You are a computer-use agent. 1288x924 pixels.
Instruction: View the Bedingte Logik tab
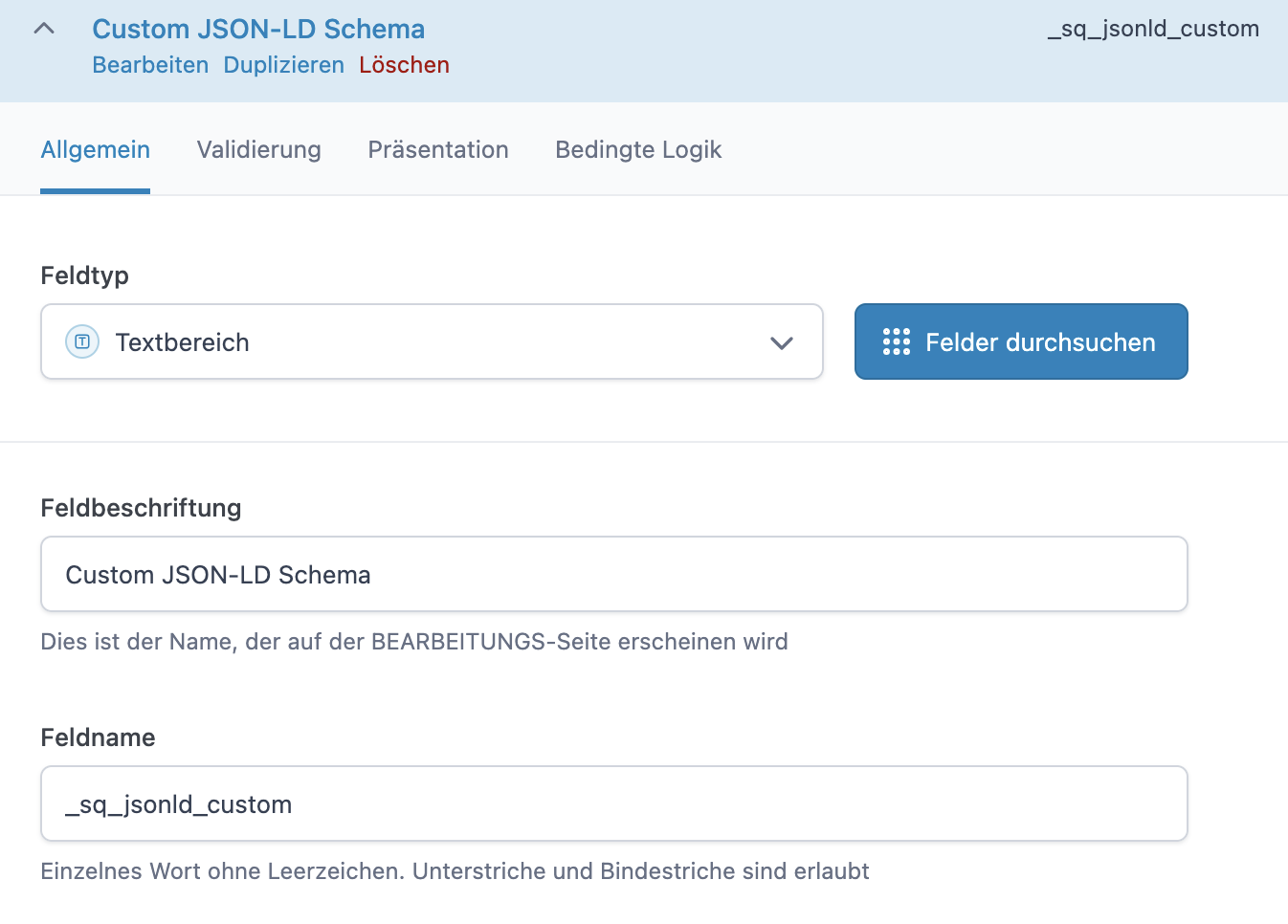coord(637,149)
